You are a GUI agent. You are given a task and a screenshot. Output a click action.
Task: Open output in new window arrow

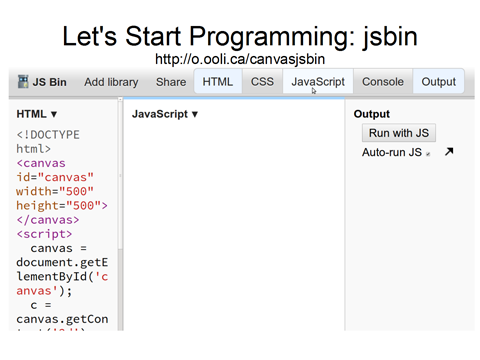pyautogui.click(x=449, y=152)
